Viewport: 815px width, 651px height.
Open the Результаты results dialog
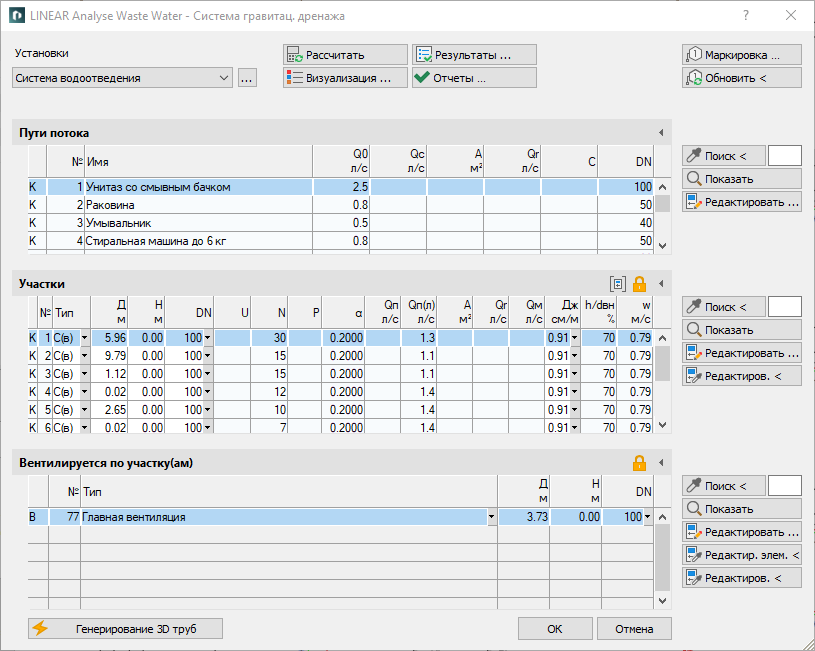pos(474,55)
